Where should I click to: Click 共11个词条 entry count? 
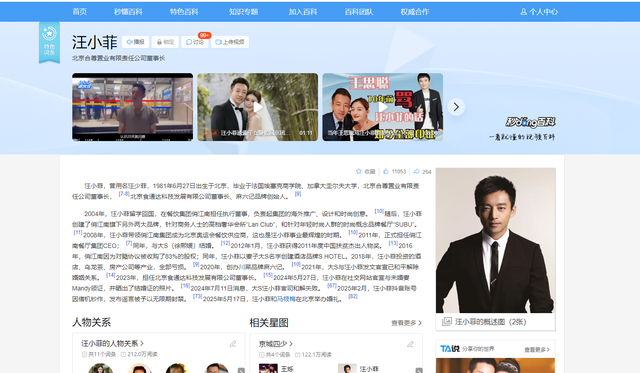pyautogui.click(x=99, y=354)
